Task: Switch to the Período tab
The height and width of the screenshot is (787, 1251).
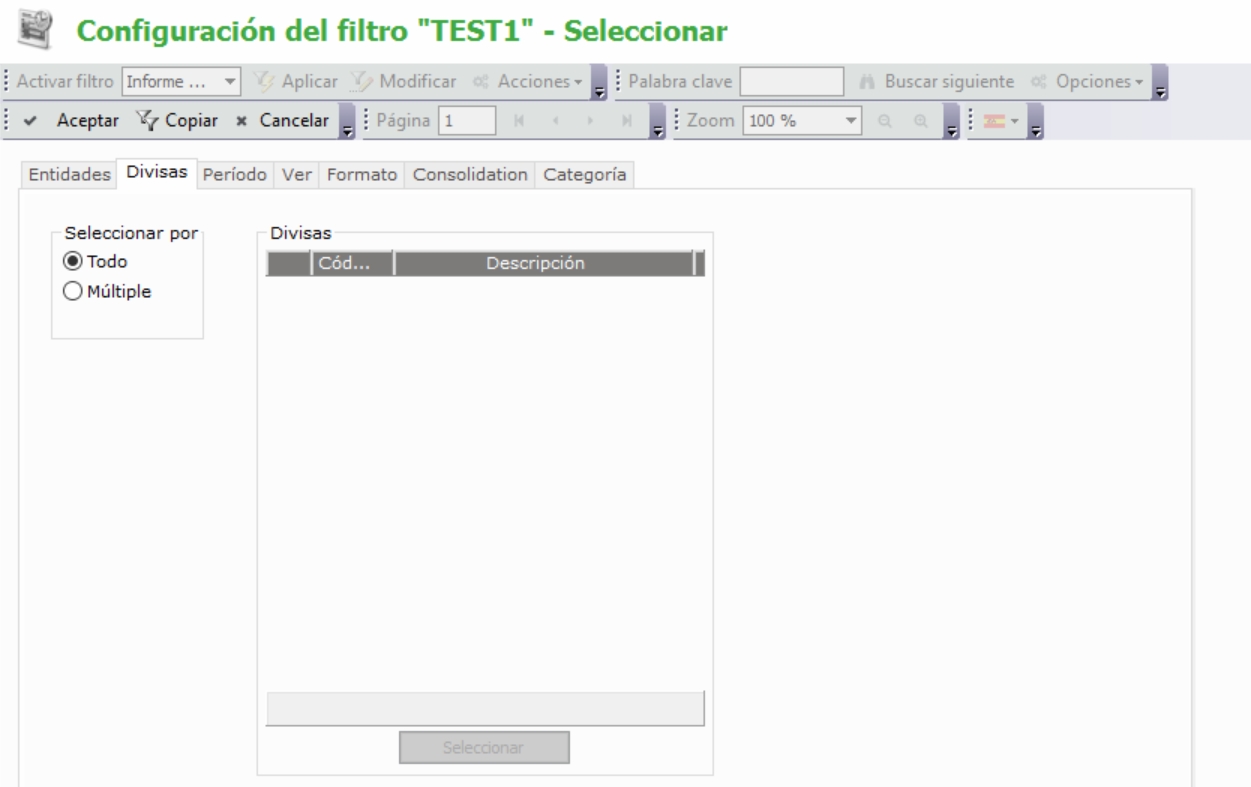Action: [x=235, y=174]
